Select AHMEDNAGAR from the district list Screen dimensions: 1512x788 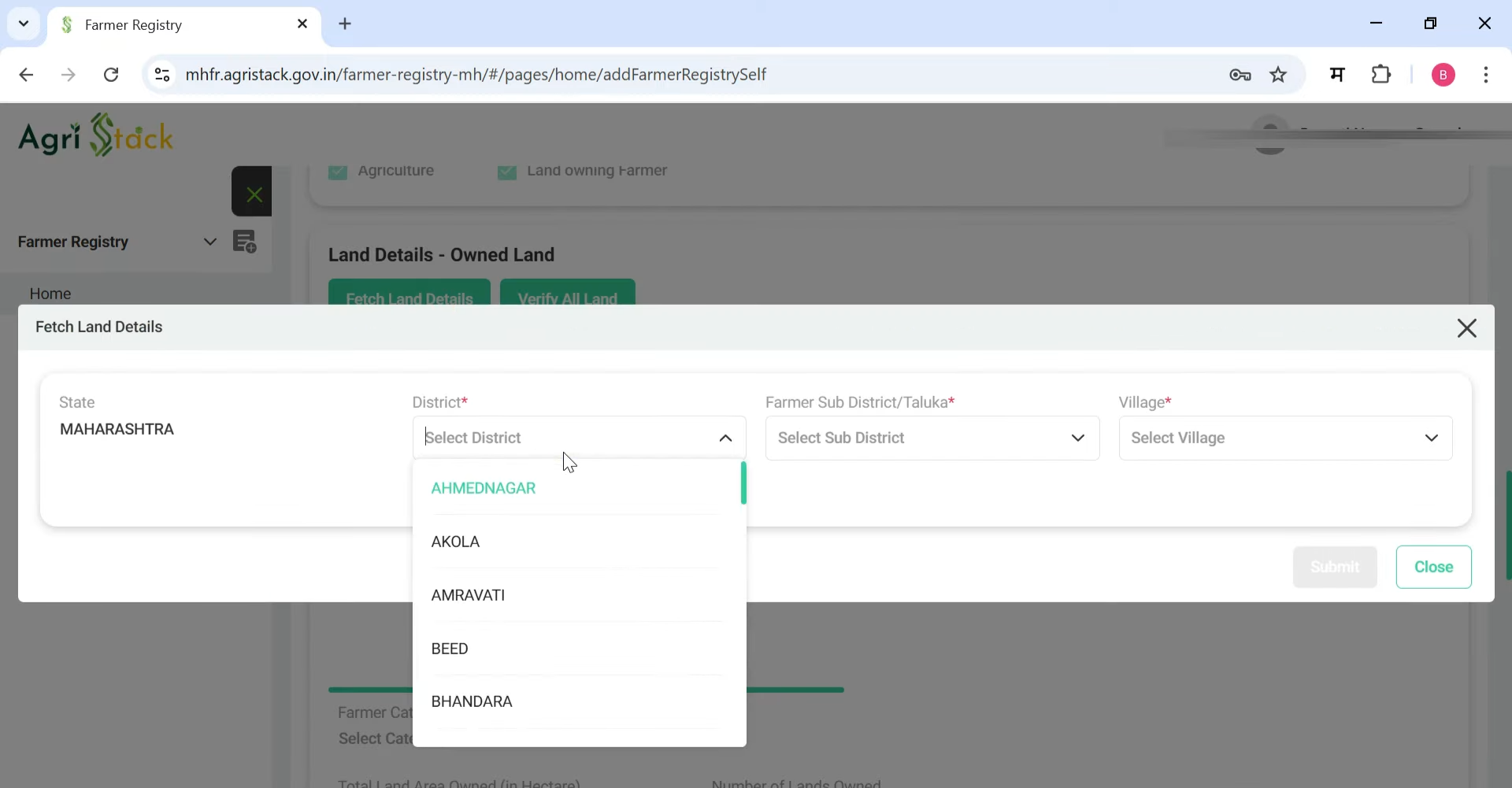coord(483,488)
